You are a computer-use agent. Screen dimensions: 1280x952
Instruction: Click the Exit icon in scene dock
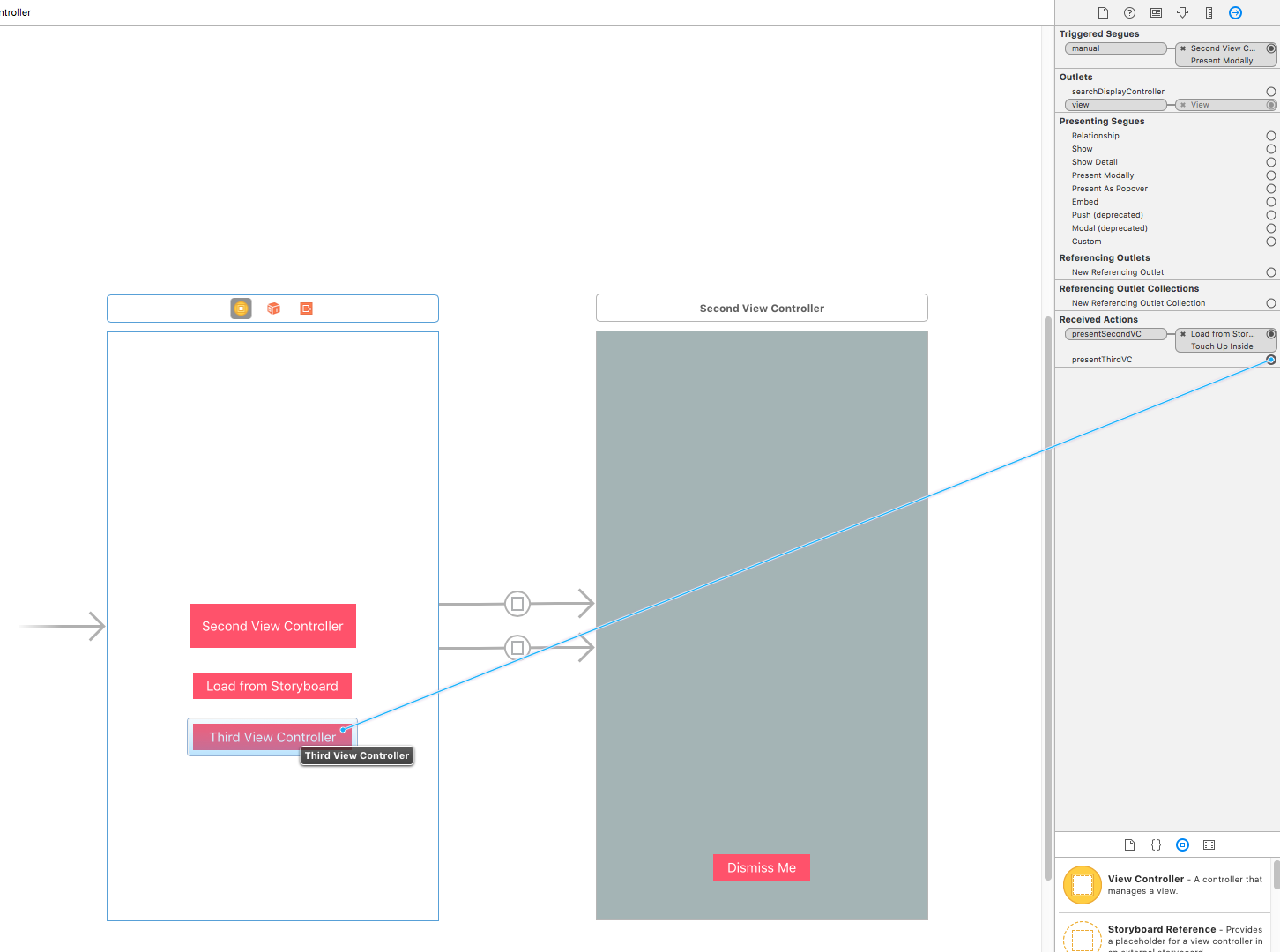306,309
